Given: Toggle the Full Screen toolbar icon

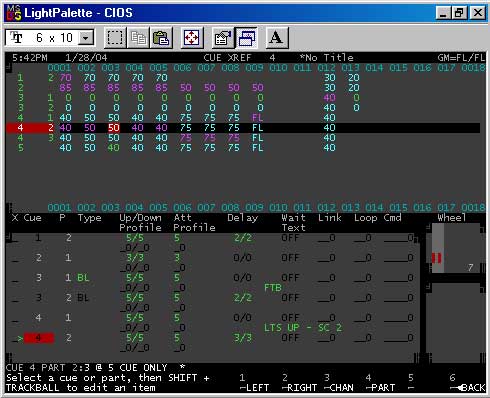Looking at the screenshot, I should (x=192, y=38).
